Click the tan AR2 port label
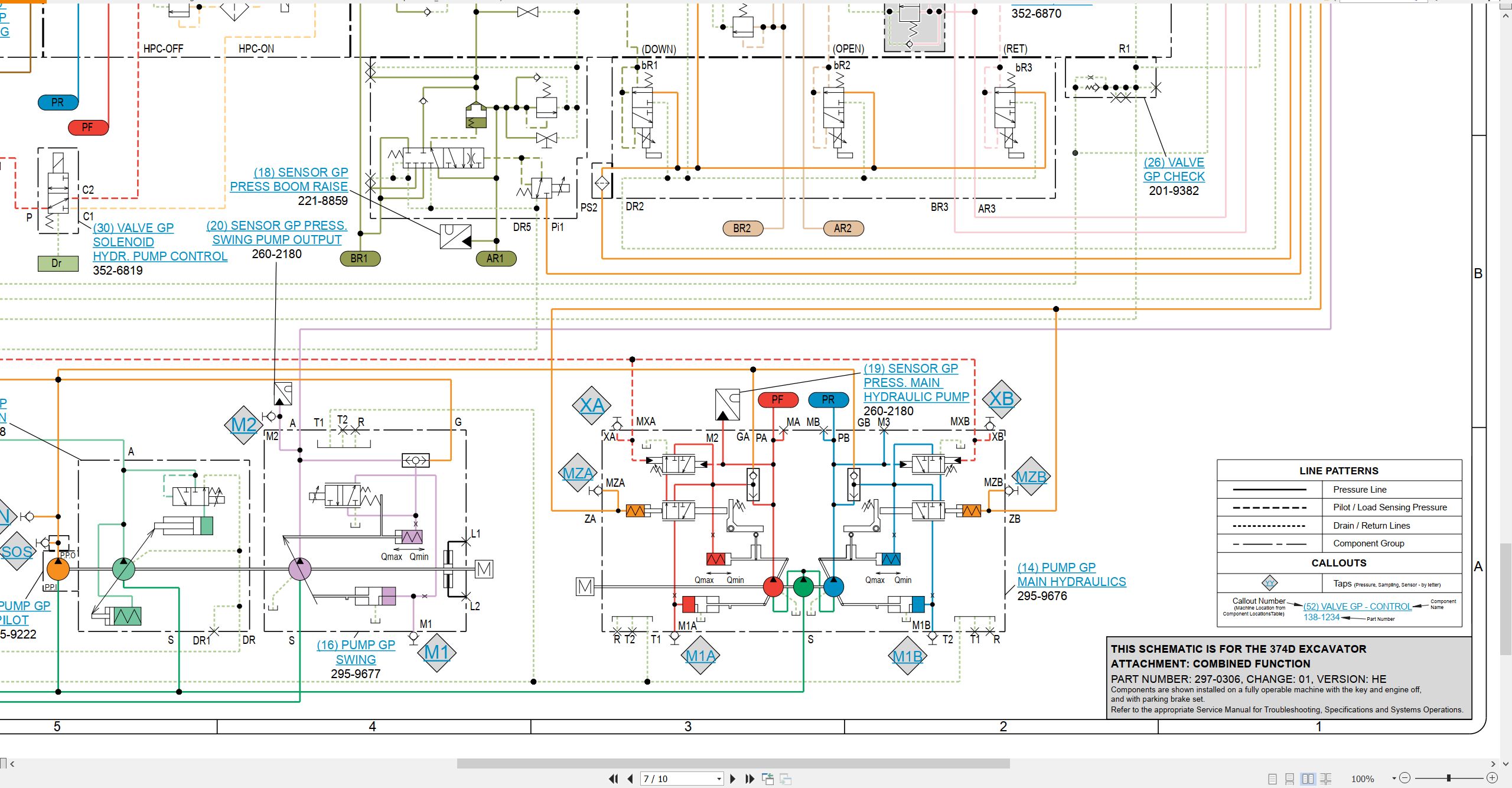This screenshot has height=788, width=1512. click(x=843, y=228)
